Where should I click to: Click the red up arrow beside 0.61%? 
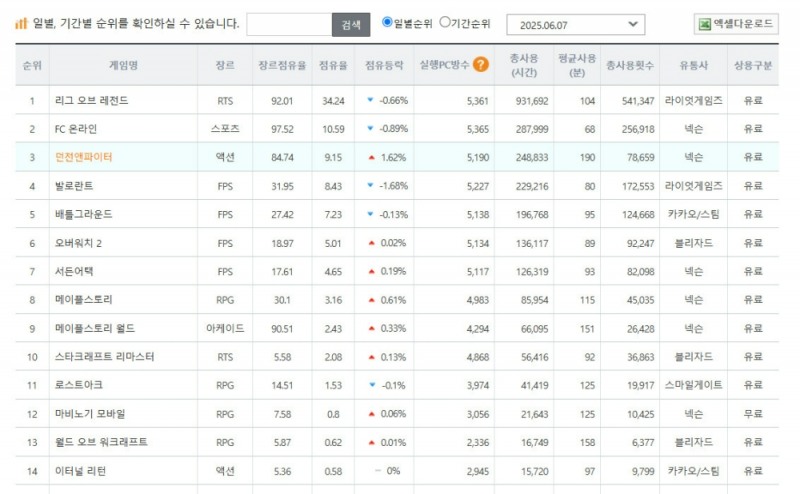point(371,300)
